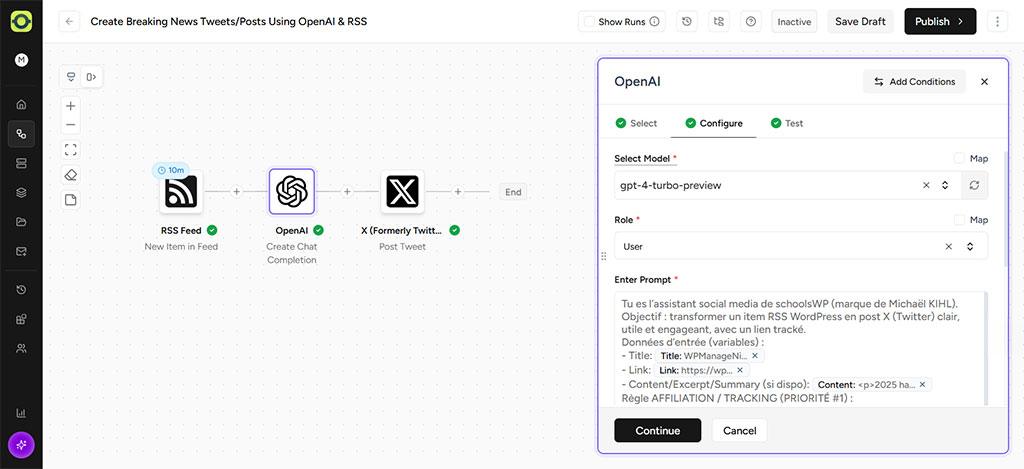The height and width of the screenshot is (469, 1024).
Task: Open the Workflows icon in left sidebar
Action: 21,134
